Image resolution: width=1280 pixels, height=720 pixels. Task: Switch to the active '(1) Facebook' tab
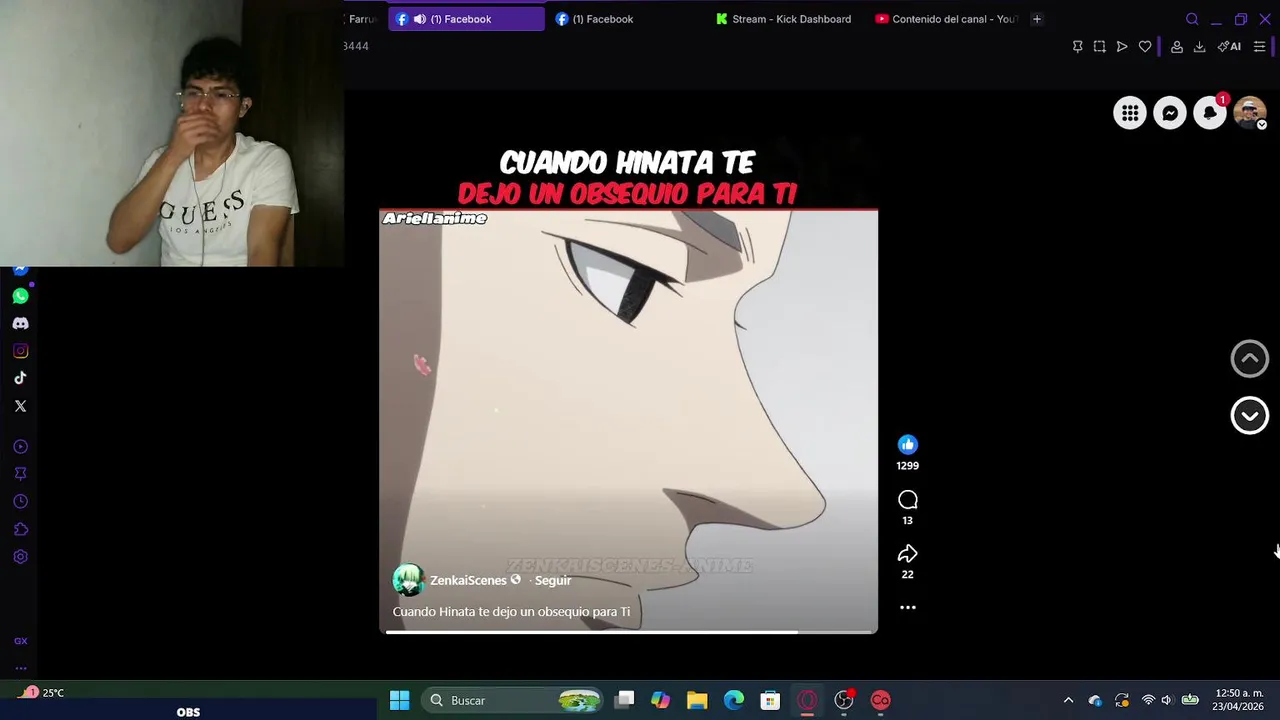[x=466, y=19]
